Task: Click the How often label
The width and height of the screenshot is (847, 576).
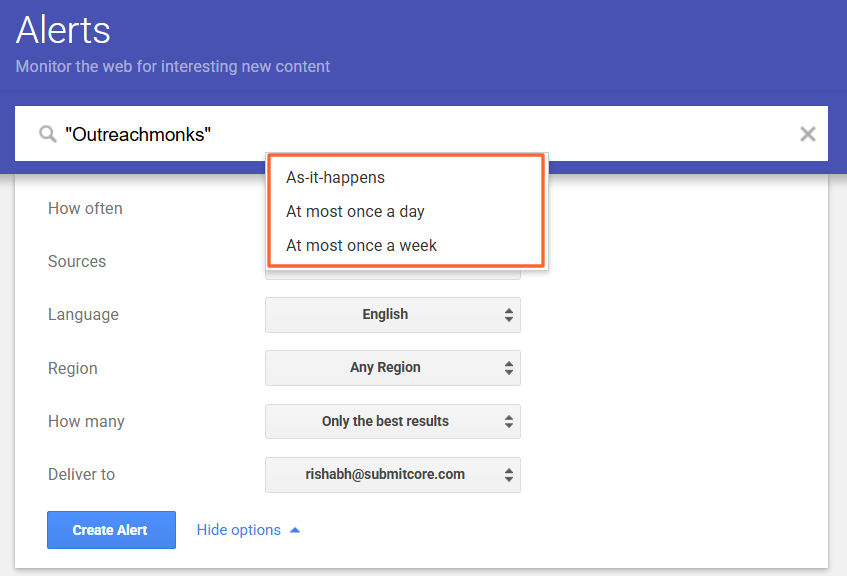Action: [x=85, y=208]
